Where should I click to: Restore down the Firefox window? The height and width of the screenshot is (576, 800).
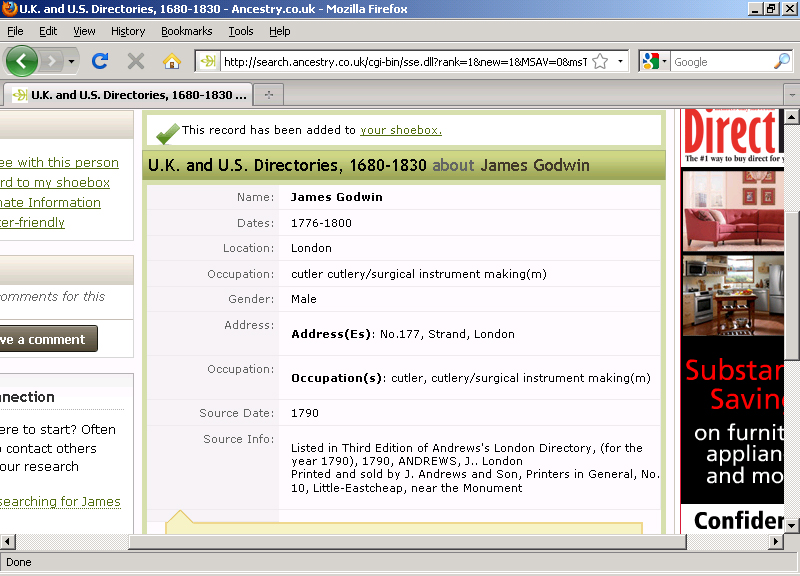coord(771,9)
